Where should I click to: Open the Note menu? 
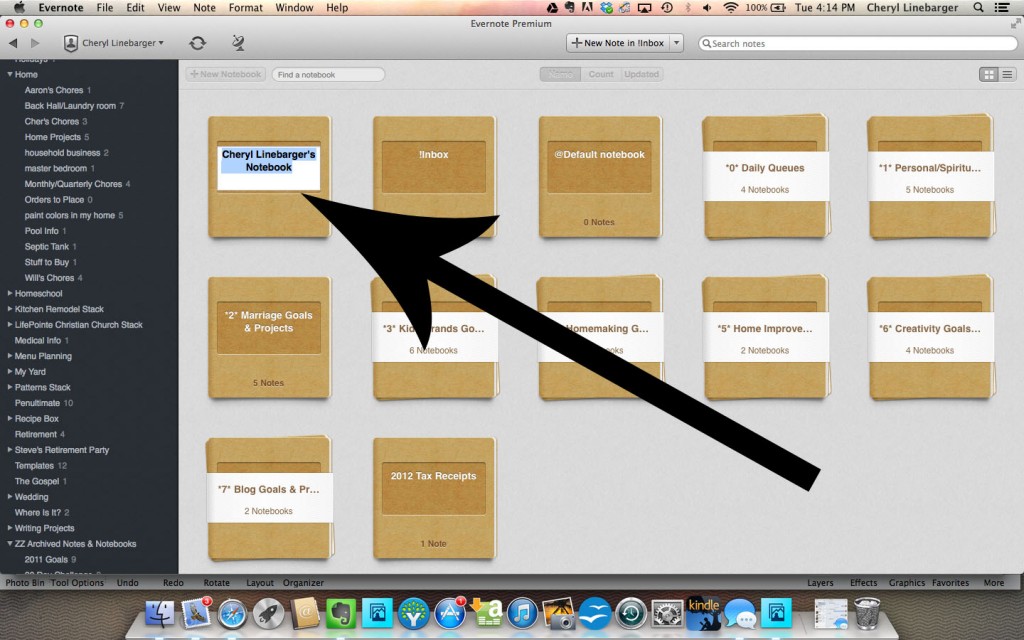pos(204,8)
